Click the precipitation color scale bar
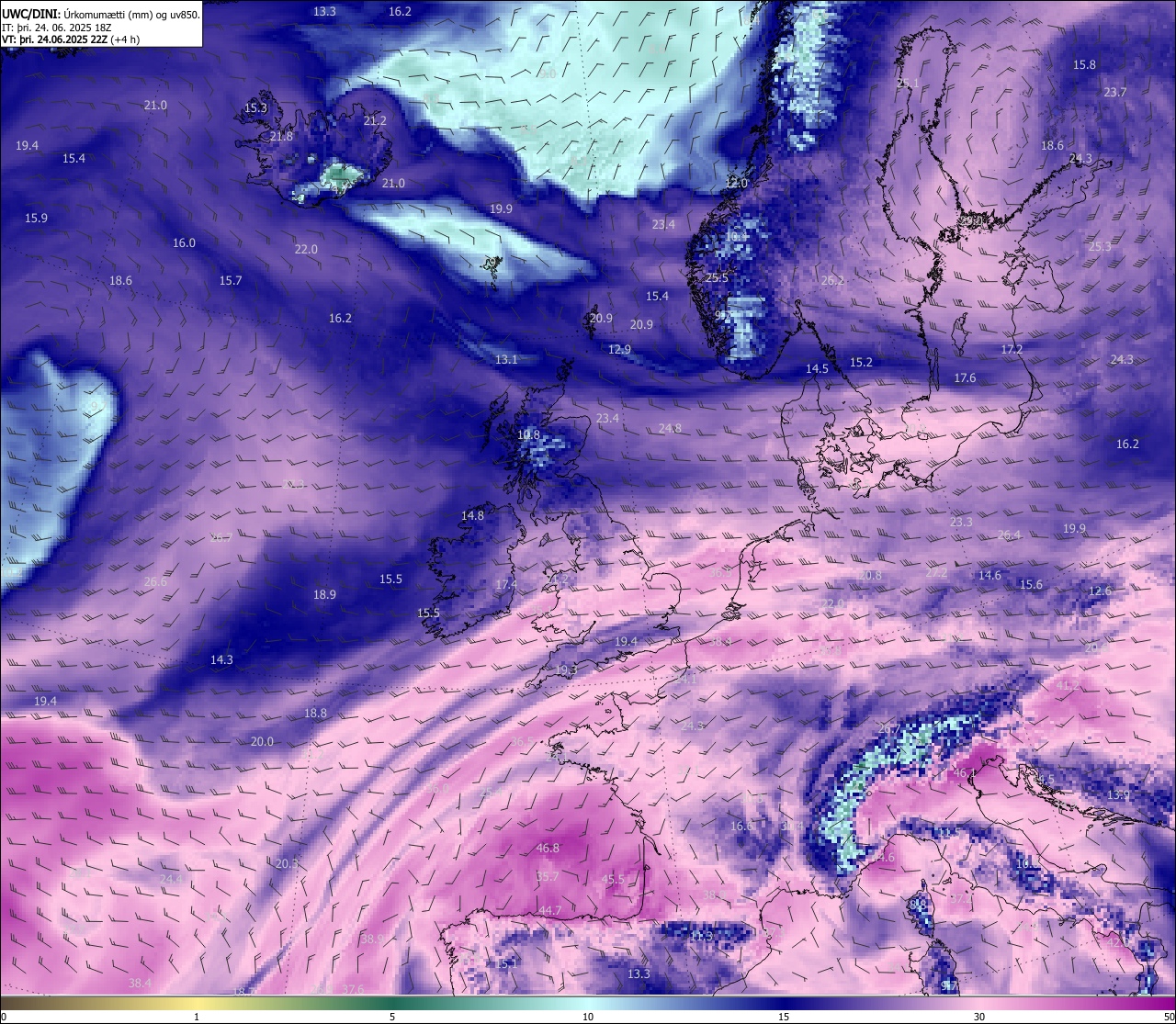The height and width of the screenshot is (1024, 1176). 588,1003
